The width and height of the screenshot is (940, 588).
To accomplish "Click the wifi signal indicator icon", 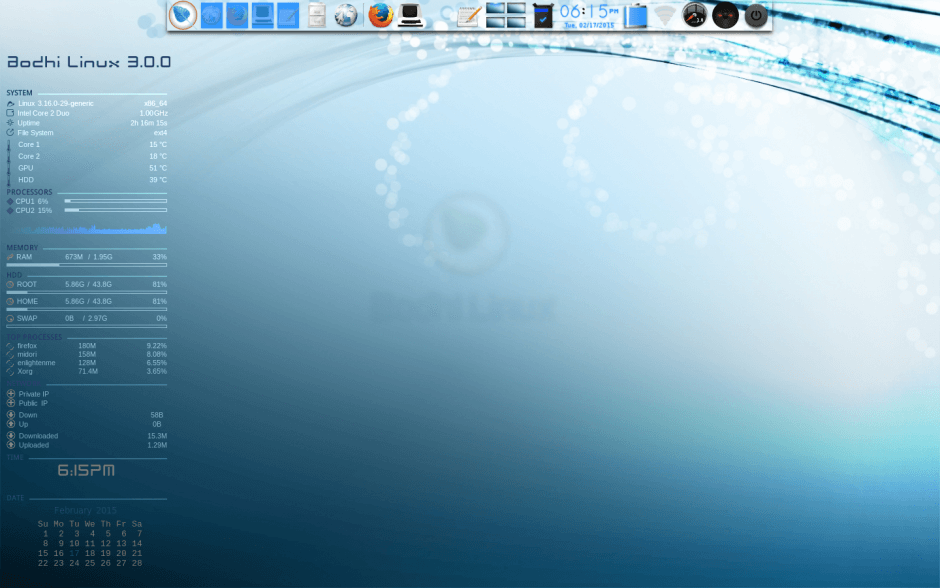I will (x=665, y=16).
